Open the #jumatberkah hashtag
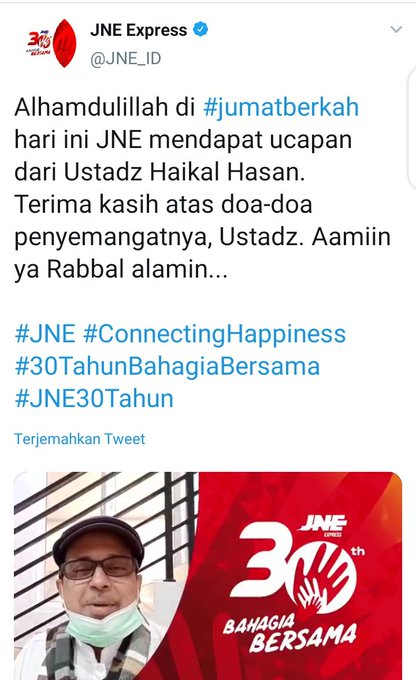This screenshot has height=680, width=416. (x=281, y=107)
